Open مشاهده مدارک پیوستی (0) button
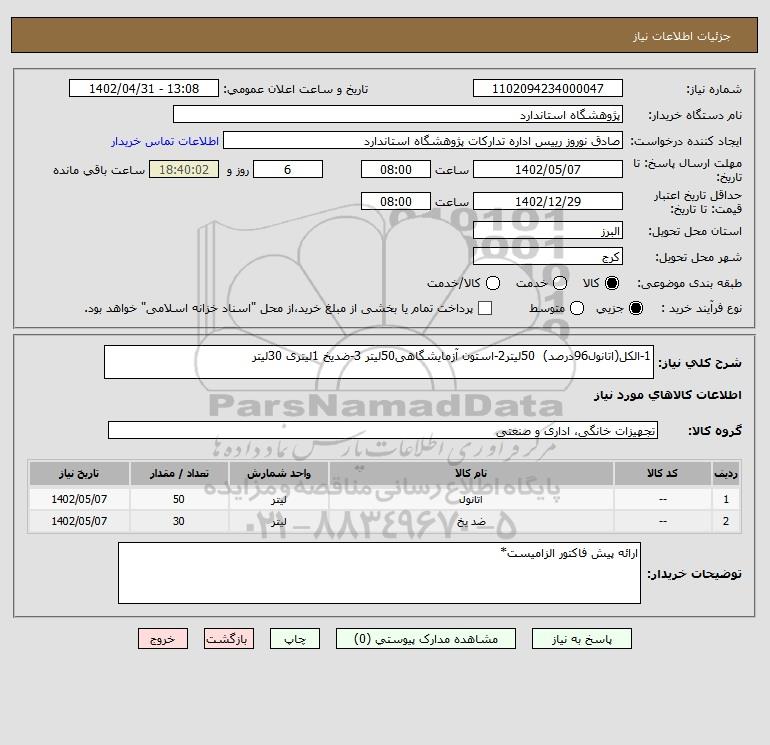Screen dimensions: 770x745 point(426,639)
